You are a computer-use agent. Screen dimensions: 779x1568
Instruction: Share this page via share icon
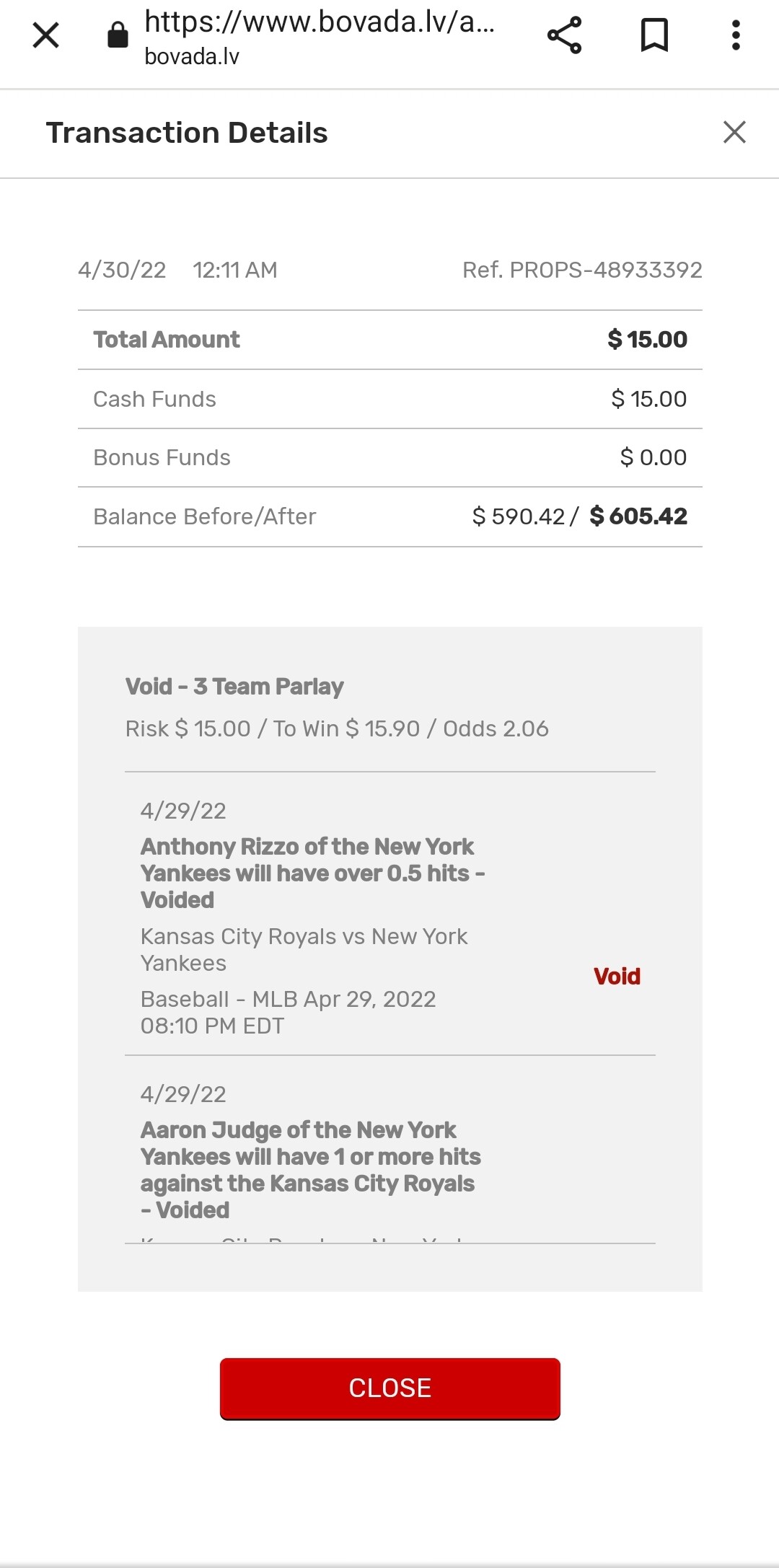[x=564, y=35]
